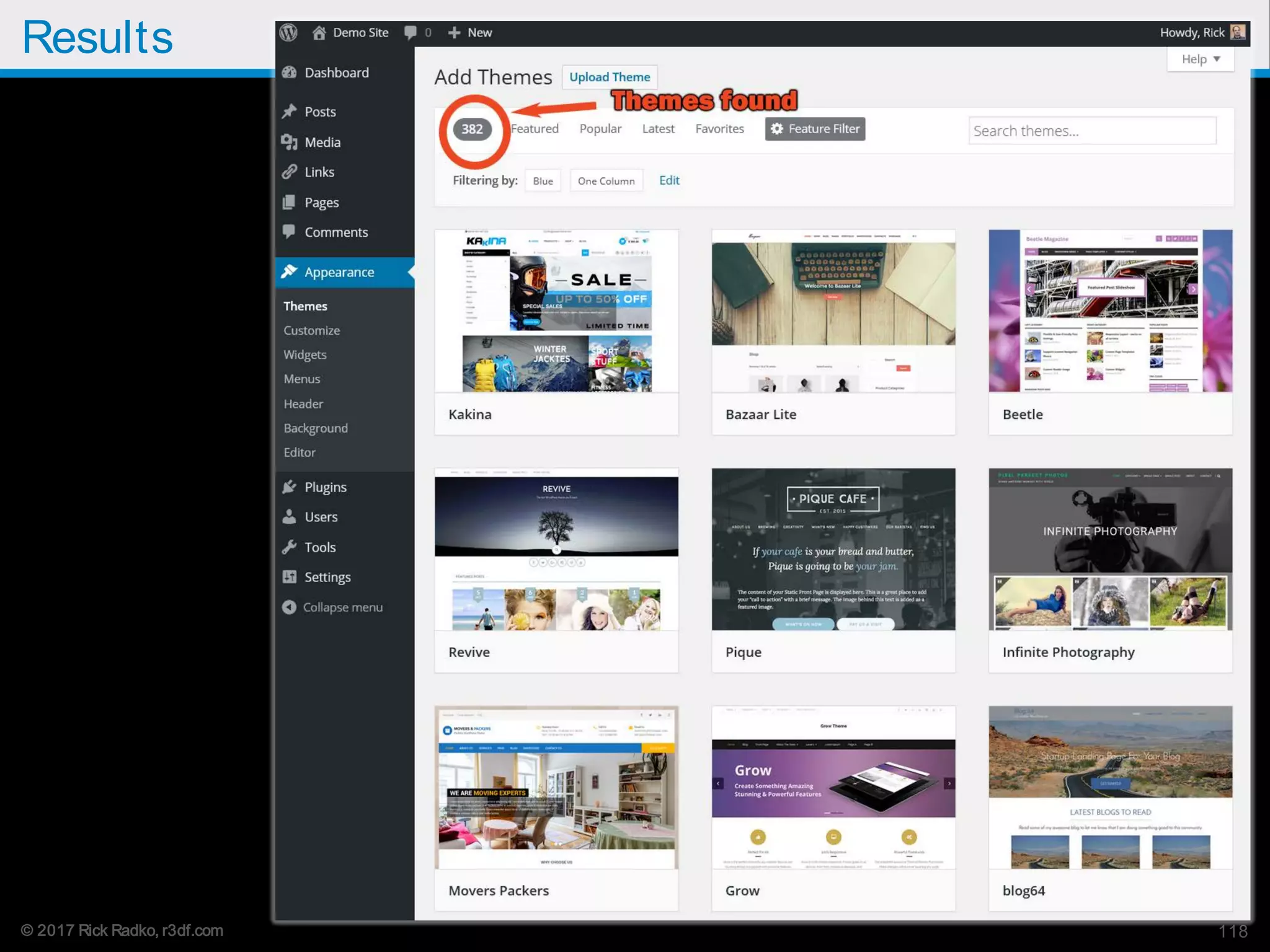
Task: Click the Tools wrench menu item
Action: (x=319, y=547)
